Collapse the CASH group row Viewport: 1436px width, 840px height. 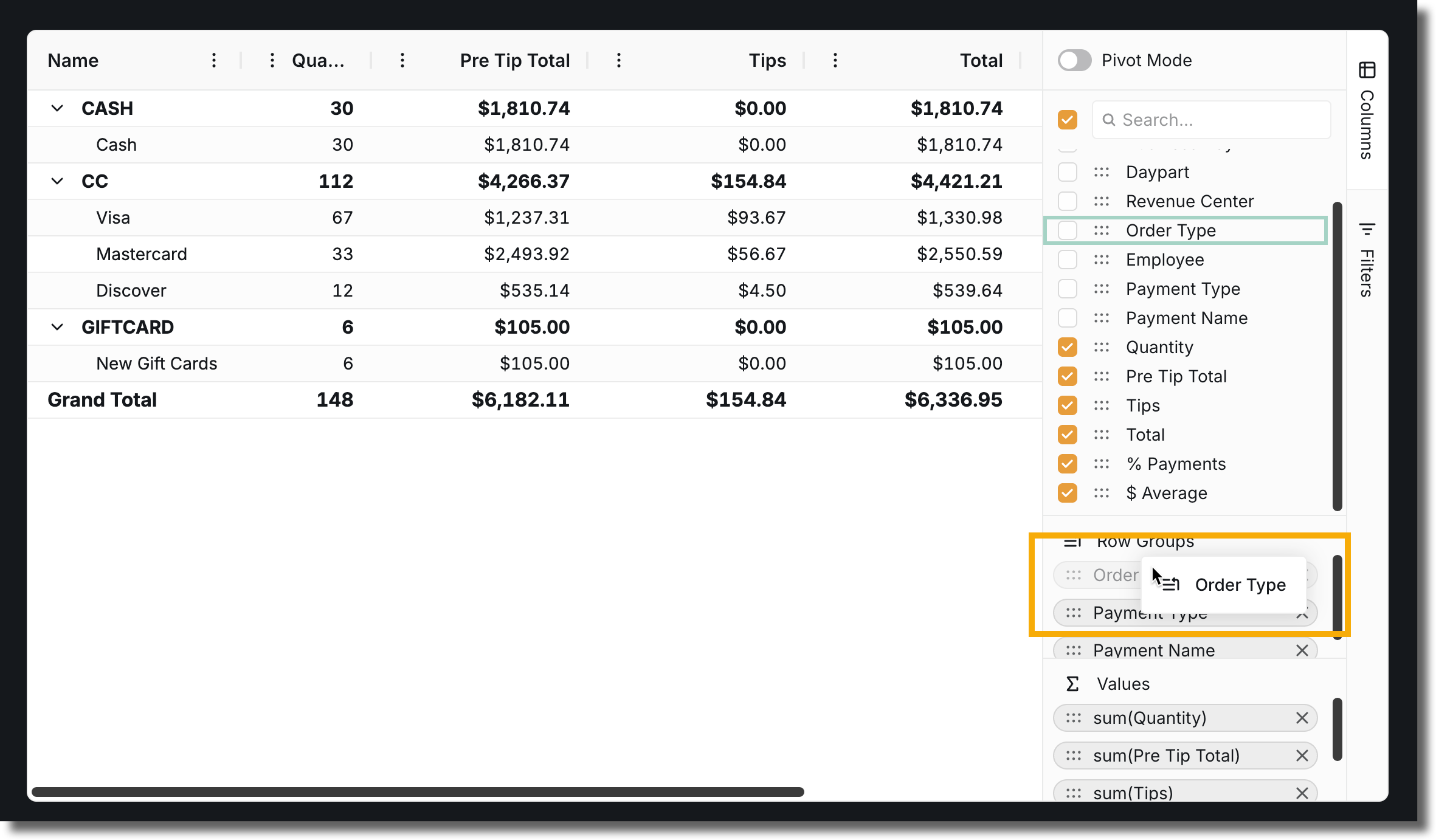[x=57, y=108]
